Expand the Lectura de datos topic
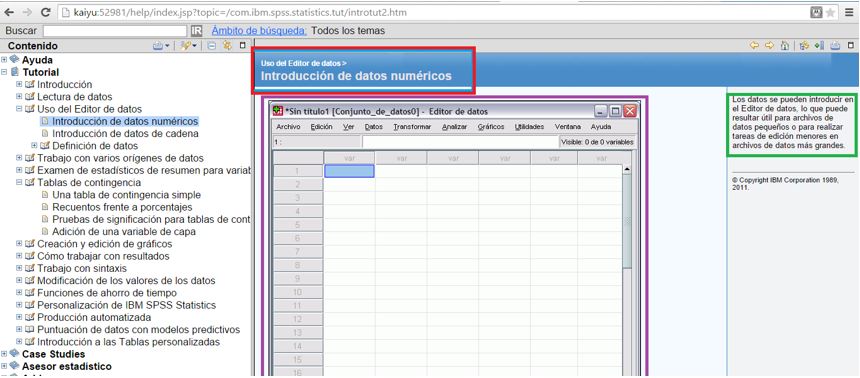This screenshot has height=378, width=860. pyautogui.click(x=19, y=97)
